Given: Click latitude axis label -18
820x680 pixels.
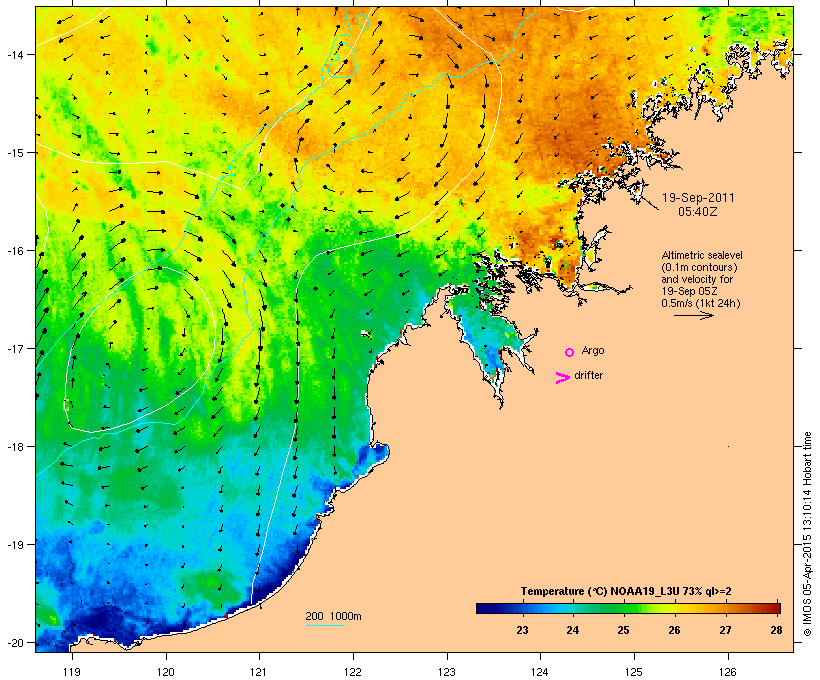Looking at the screenshot, I should click(x=15, y=447).
